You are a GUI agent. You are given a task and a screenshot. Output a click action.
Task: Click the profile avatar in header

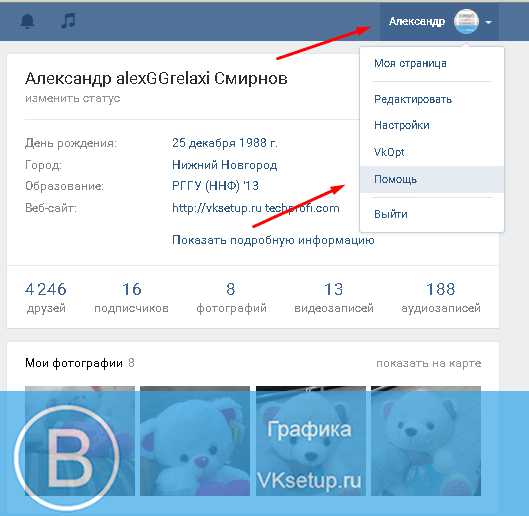[466, 21]
